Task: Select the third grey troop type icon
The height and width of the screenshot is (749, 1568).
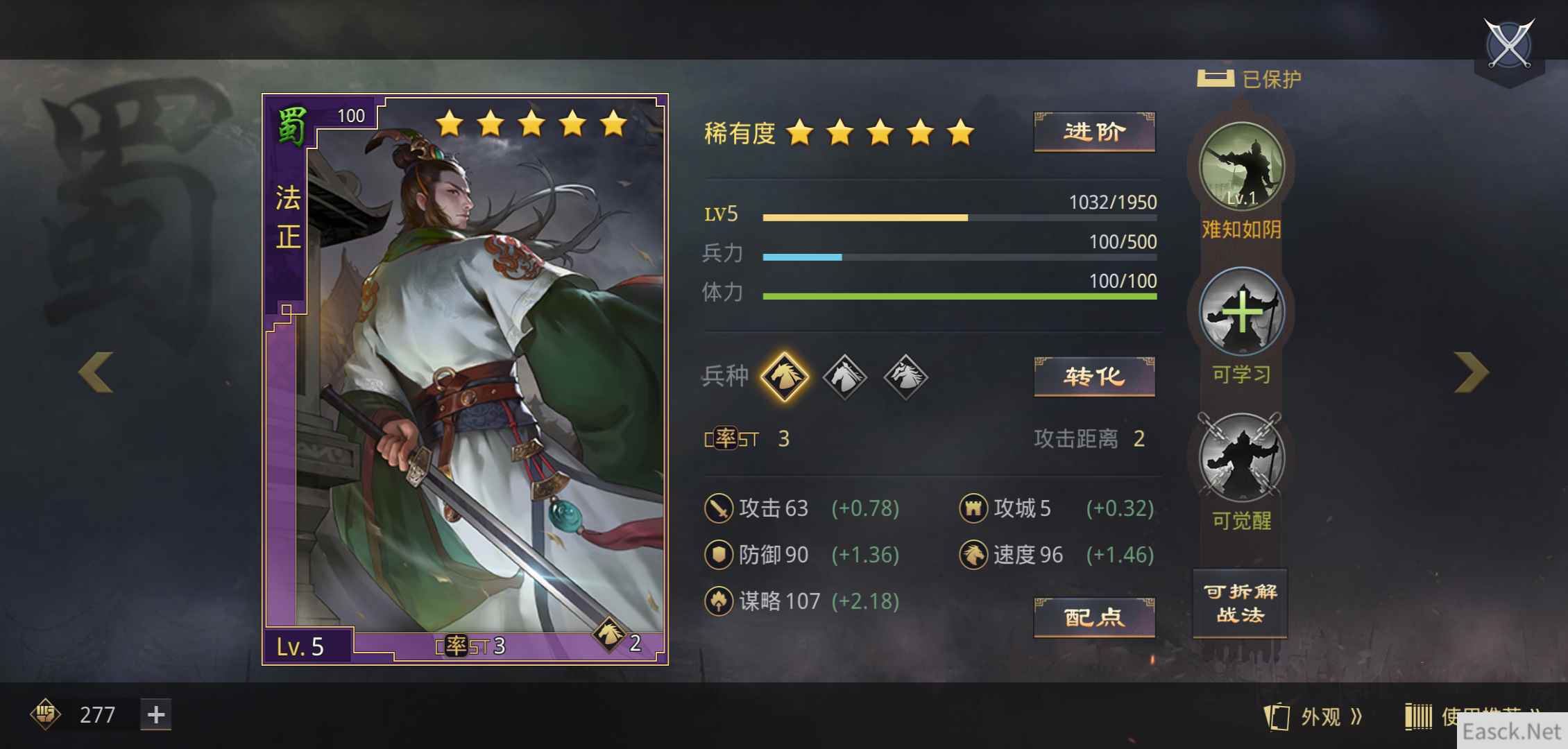Action: [905, 377]
